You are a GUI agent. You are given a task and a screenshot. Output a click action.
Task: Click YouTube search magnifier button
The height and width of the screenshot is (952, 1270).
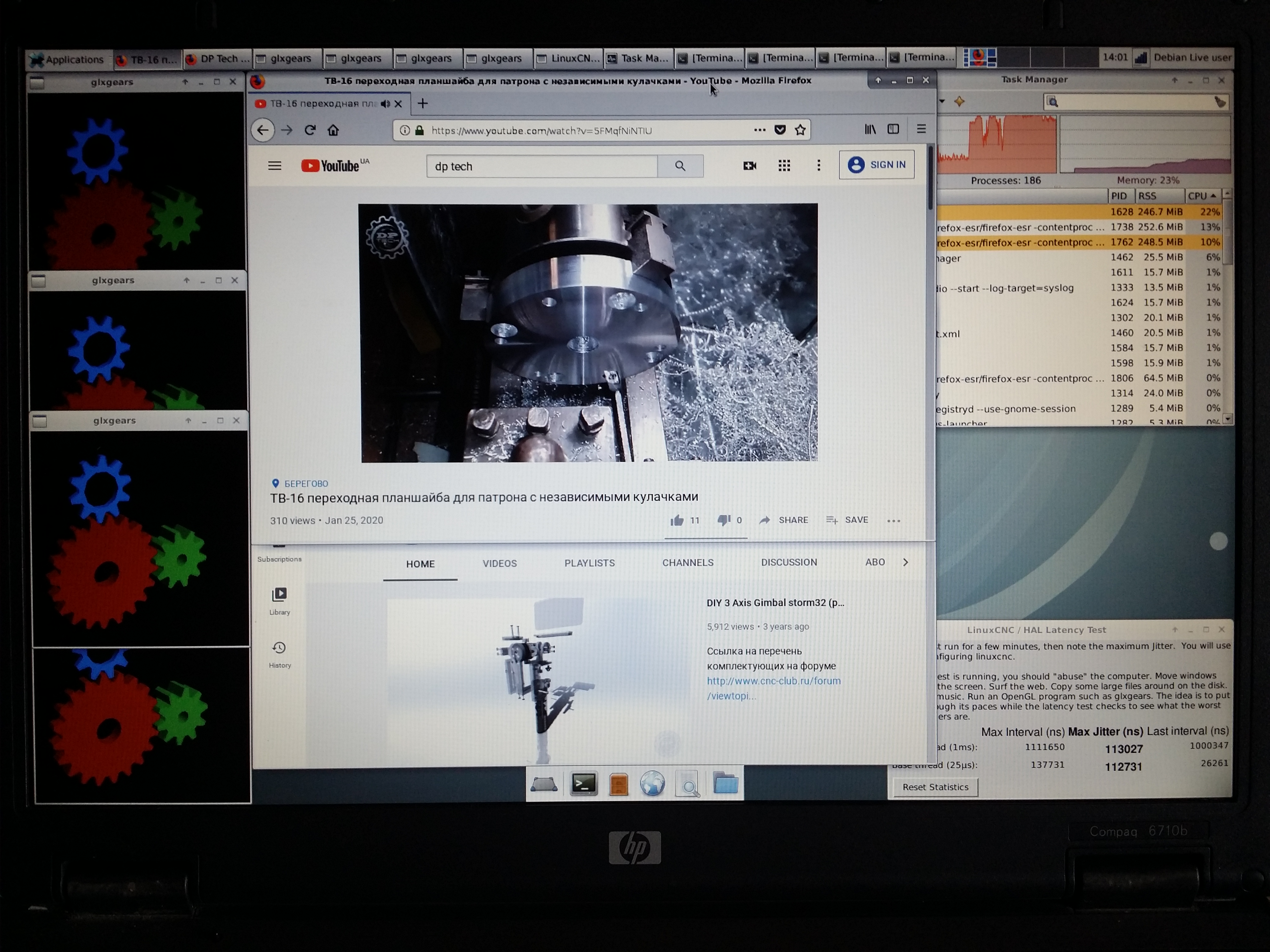(680, 166)
